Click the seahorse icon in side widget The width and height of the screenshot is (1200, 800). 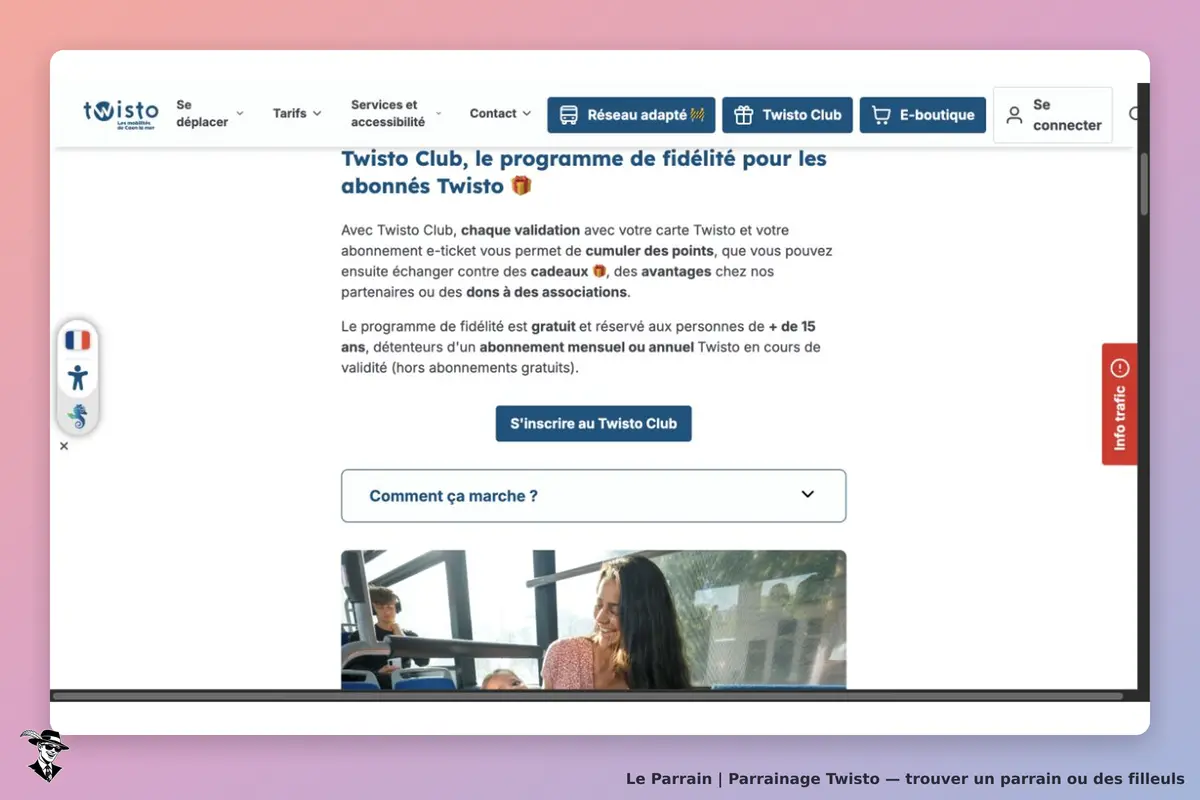tap(78, 416)
